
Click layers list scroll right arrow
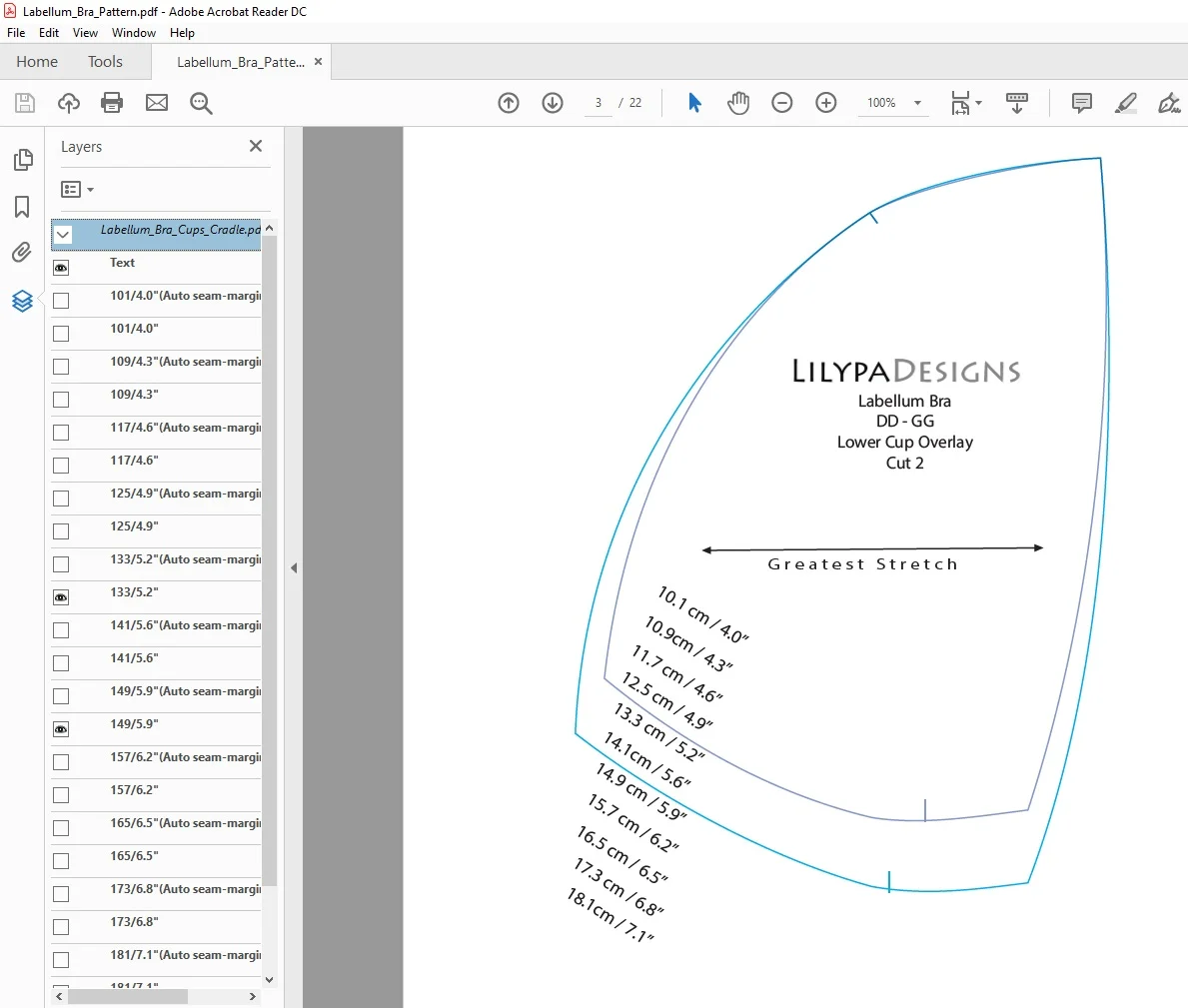[x=253, y=997]
